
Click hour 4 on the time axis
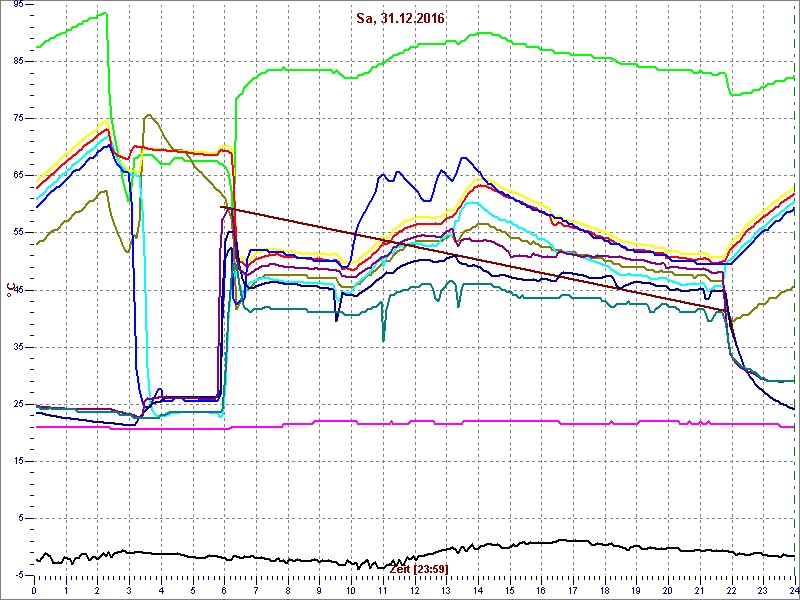click(161, 590)
